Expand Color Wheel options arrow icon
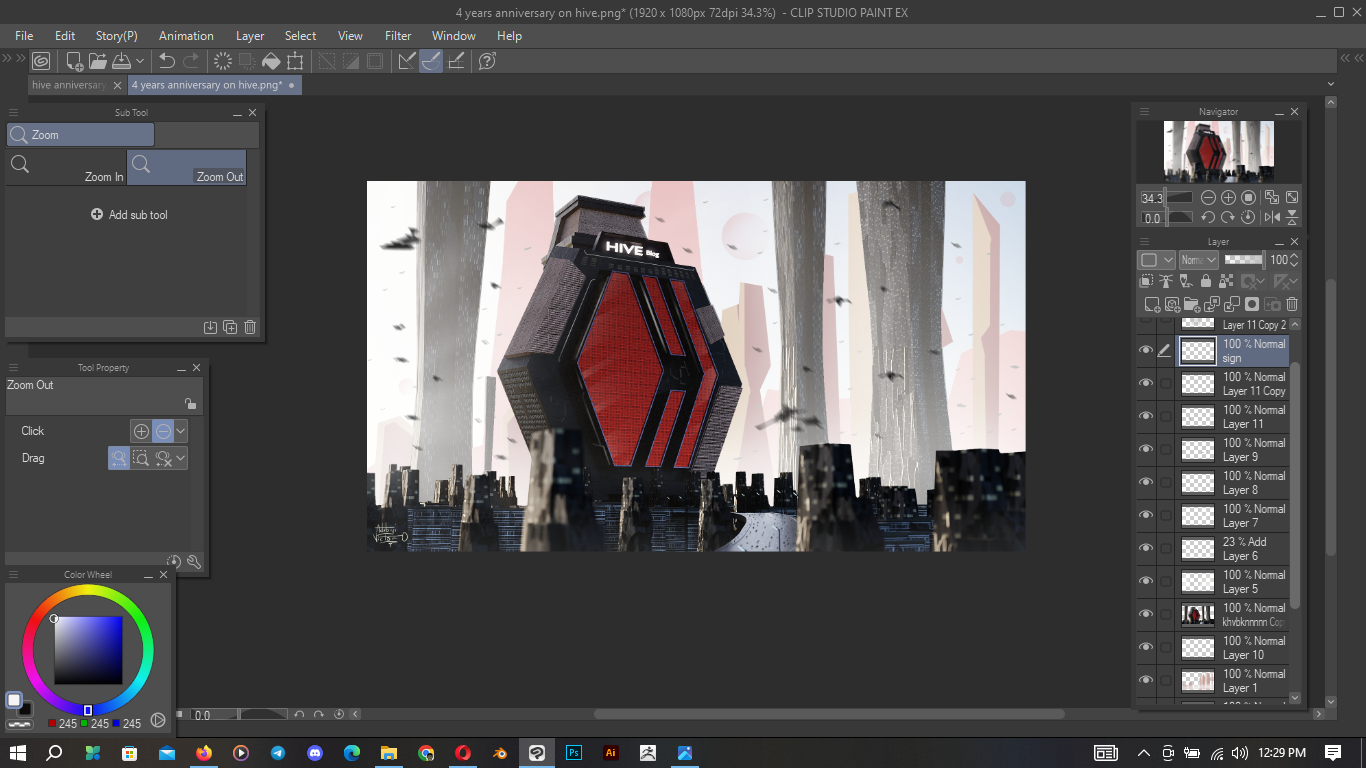The height and width of the screenshot is (768, 1366). 158,720
